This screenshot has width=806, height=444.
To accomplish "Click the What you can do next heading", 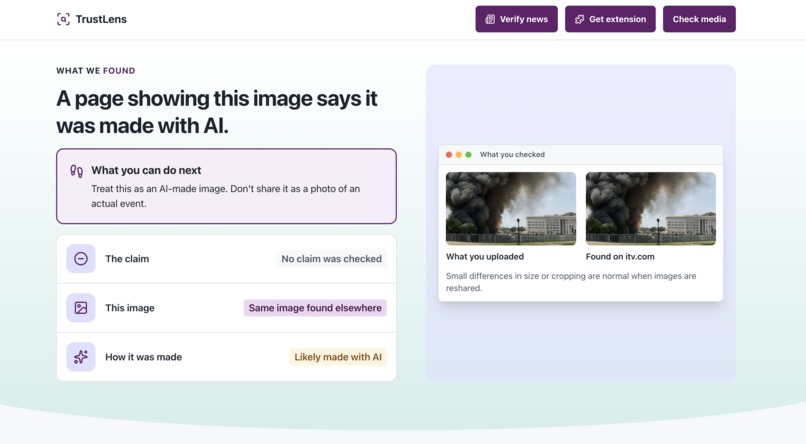I will point(146,170).
